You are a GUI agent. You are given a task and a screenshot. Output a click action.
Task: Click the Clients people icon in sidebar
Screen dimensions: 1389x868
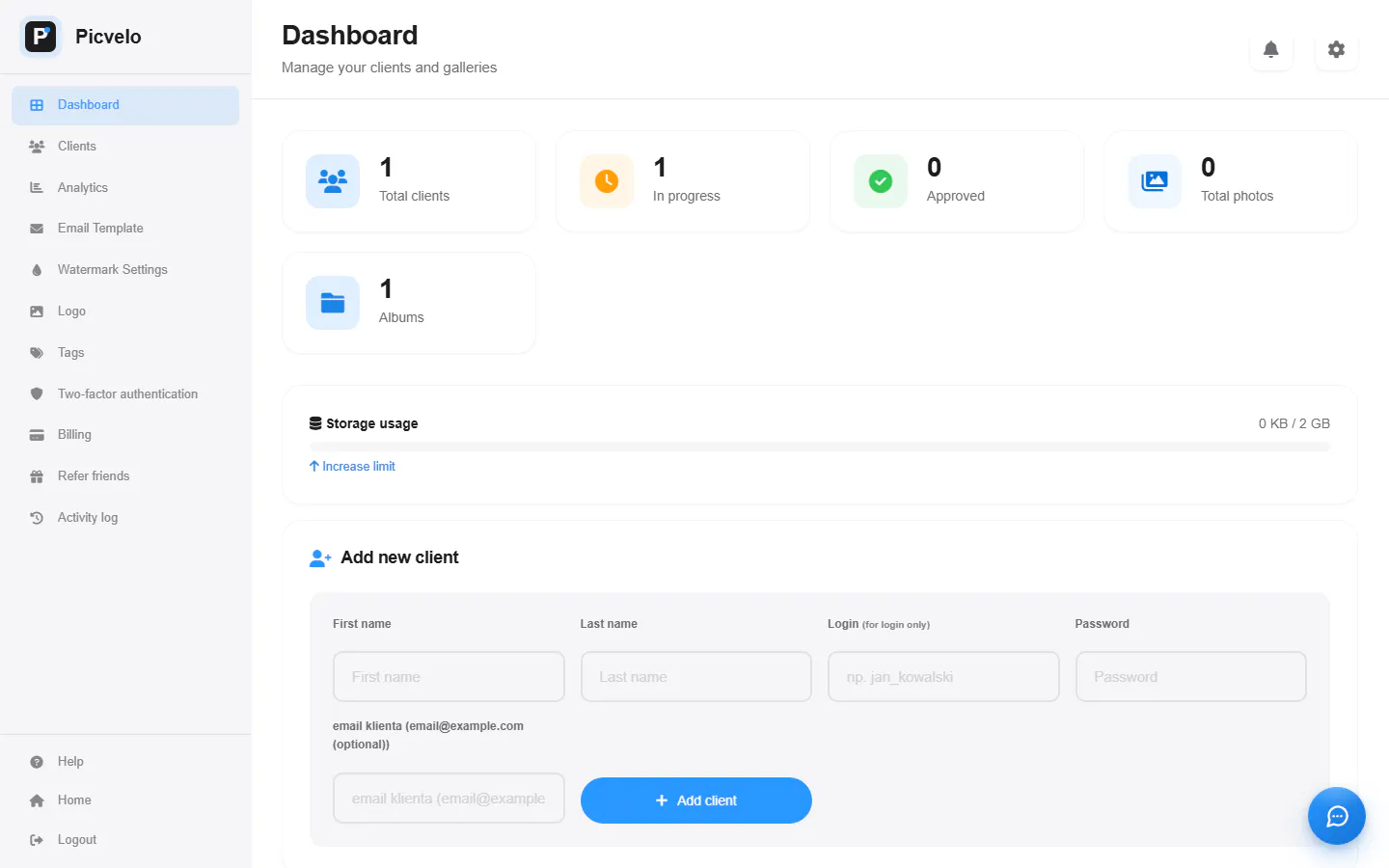point(37,147)
